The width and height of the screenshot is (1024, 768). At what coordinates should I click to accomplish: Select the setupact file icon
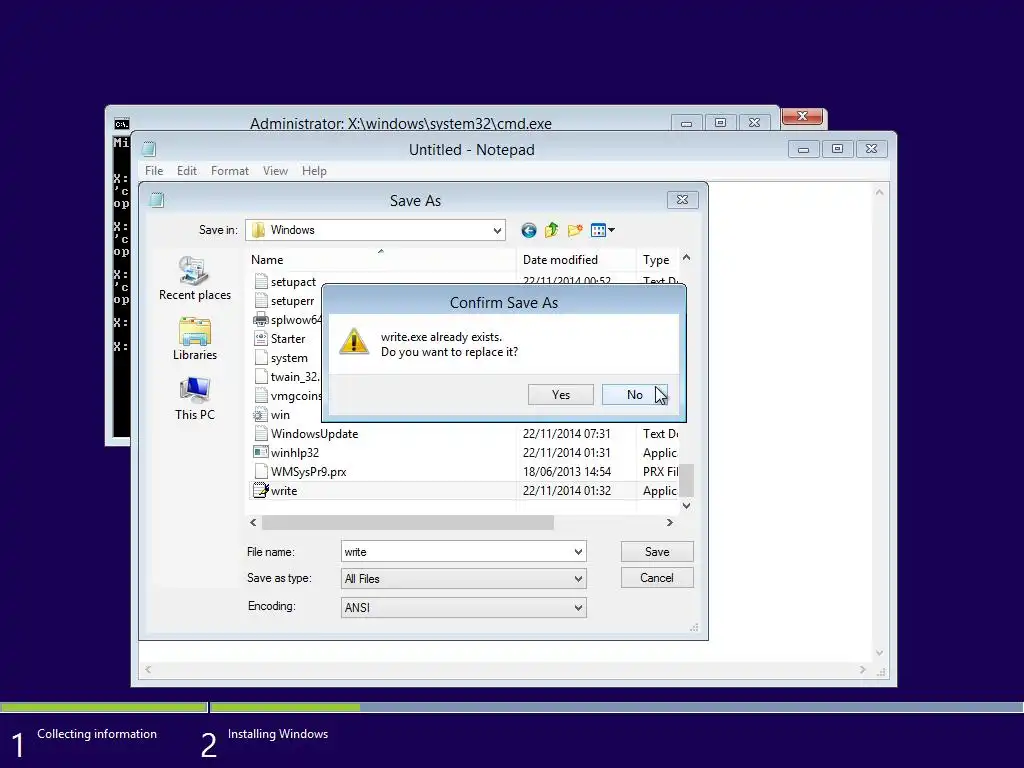pyautogui.click(x=261, y=281)
